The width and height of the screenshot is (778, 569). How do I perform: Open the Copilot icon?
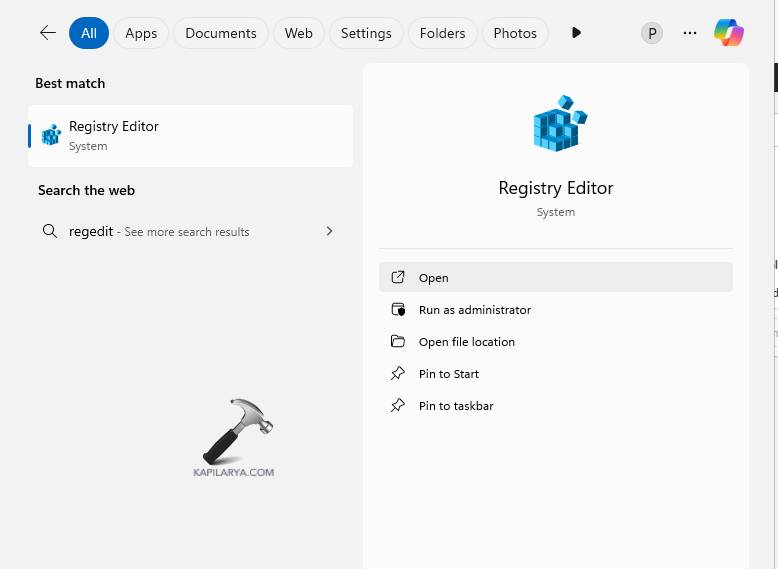[x=728, y=33]
